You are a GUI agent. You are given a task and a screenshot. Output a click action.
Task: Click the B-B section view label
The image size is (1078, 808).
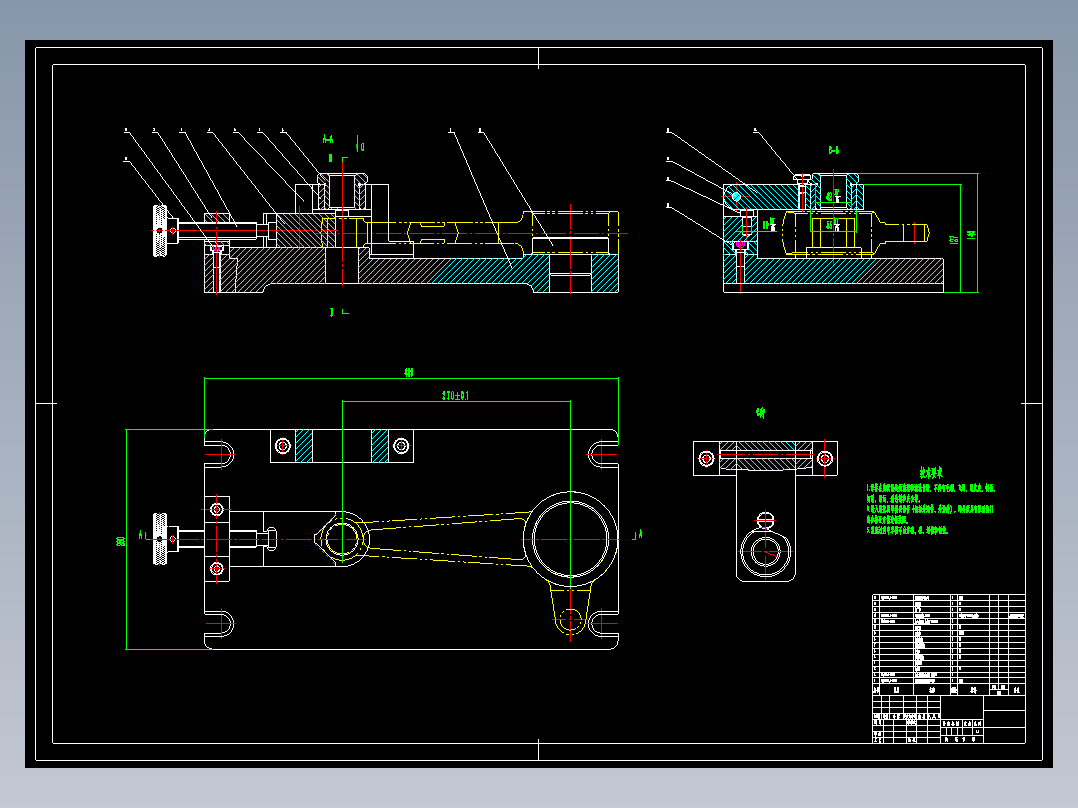pyautogui.click(x=833, y=149)
